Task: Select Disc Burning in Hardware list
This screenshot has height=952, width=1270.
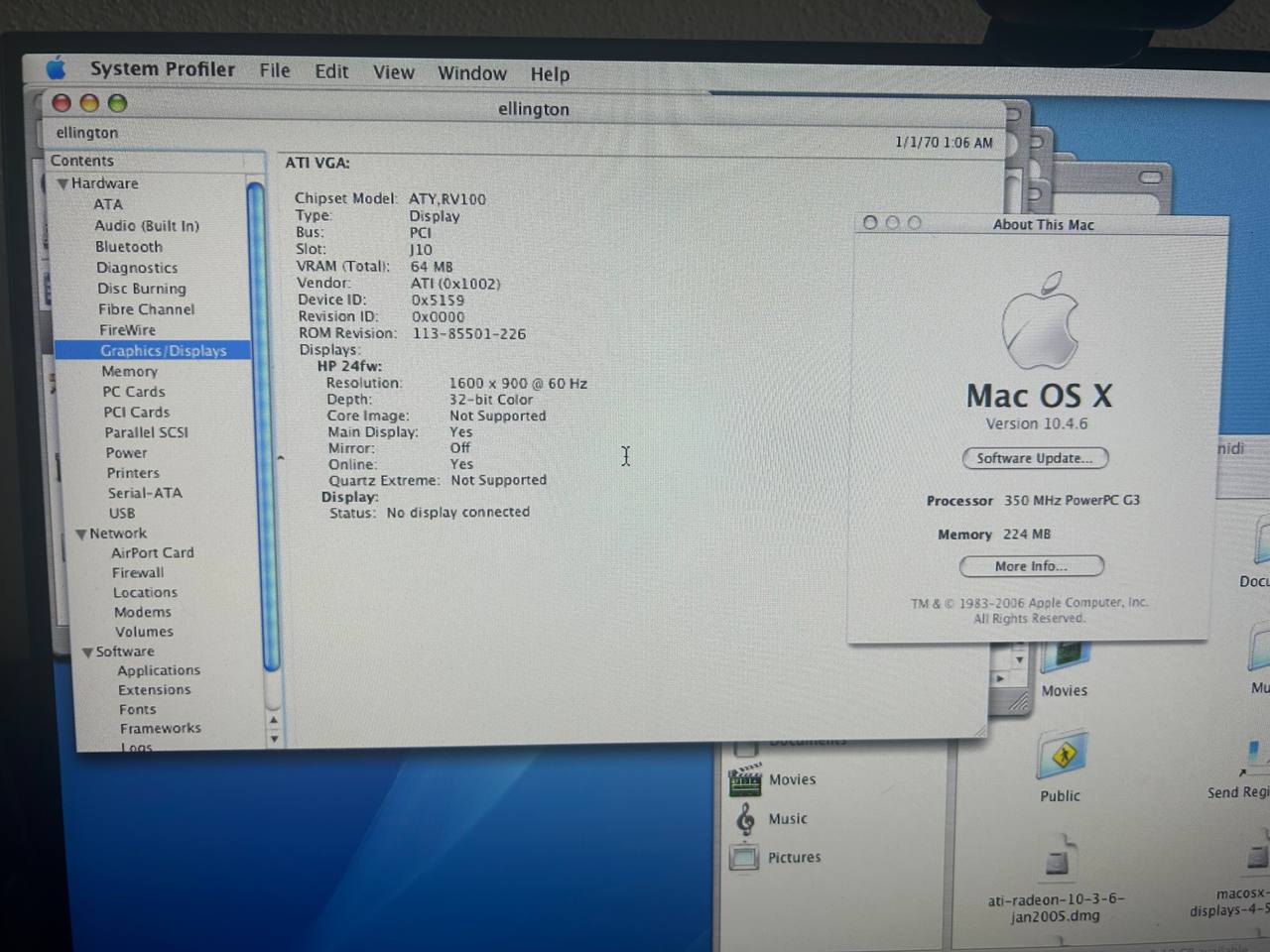Action: click(x=141, y=289)
